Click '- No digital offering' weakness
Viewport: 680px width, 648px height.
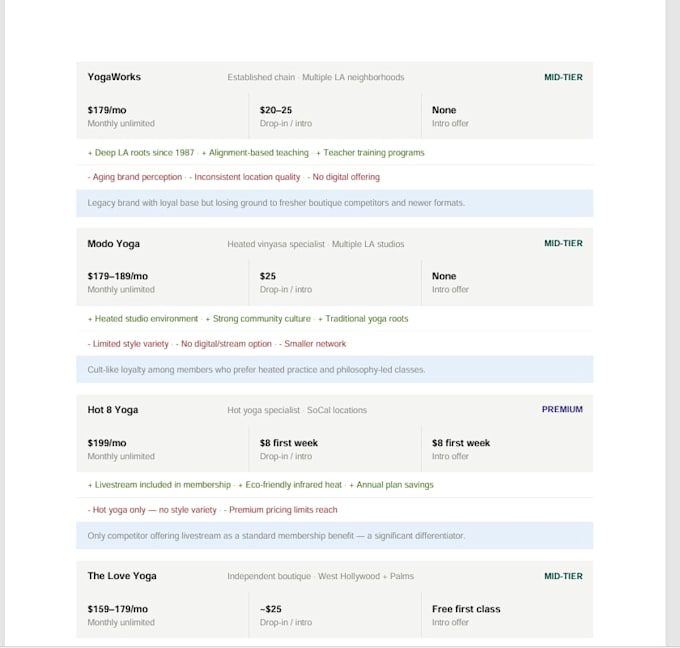pyautogui.click(x=343, y=177)
